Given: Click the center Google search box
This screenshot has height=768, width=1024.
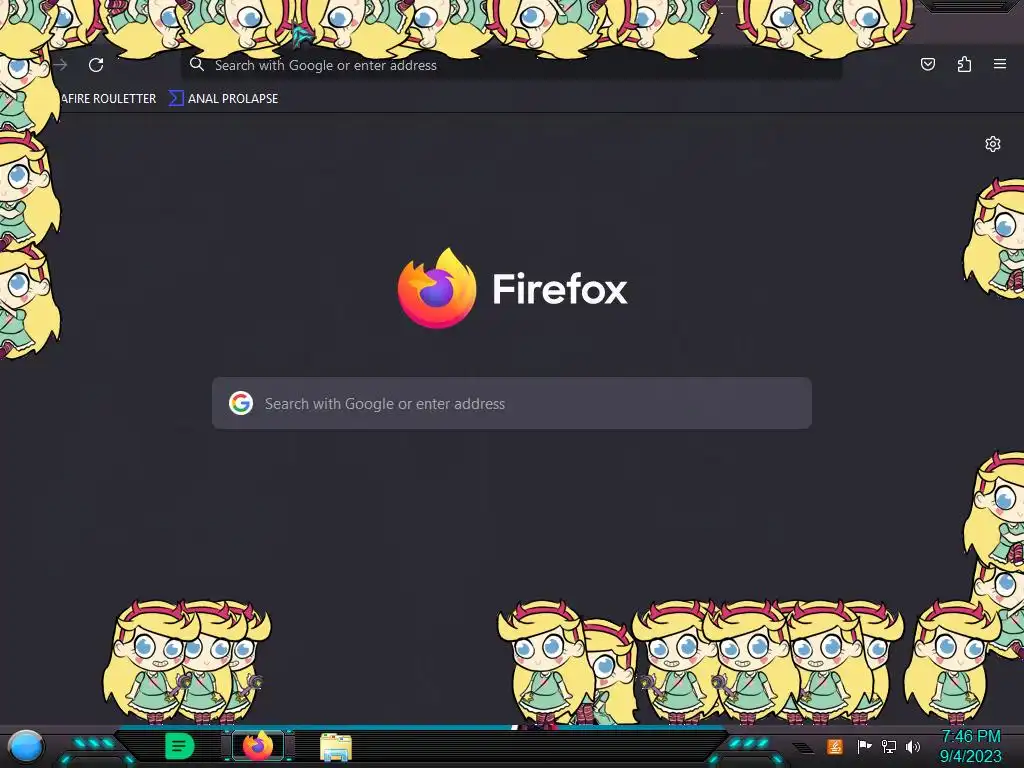Looking at the screenshot, I should point(512,403).
